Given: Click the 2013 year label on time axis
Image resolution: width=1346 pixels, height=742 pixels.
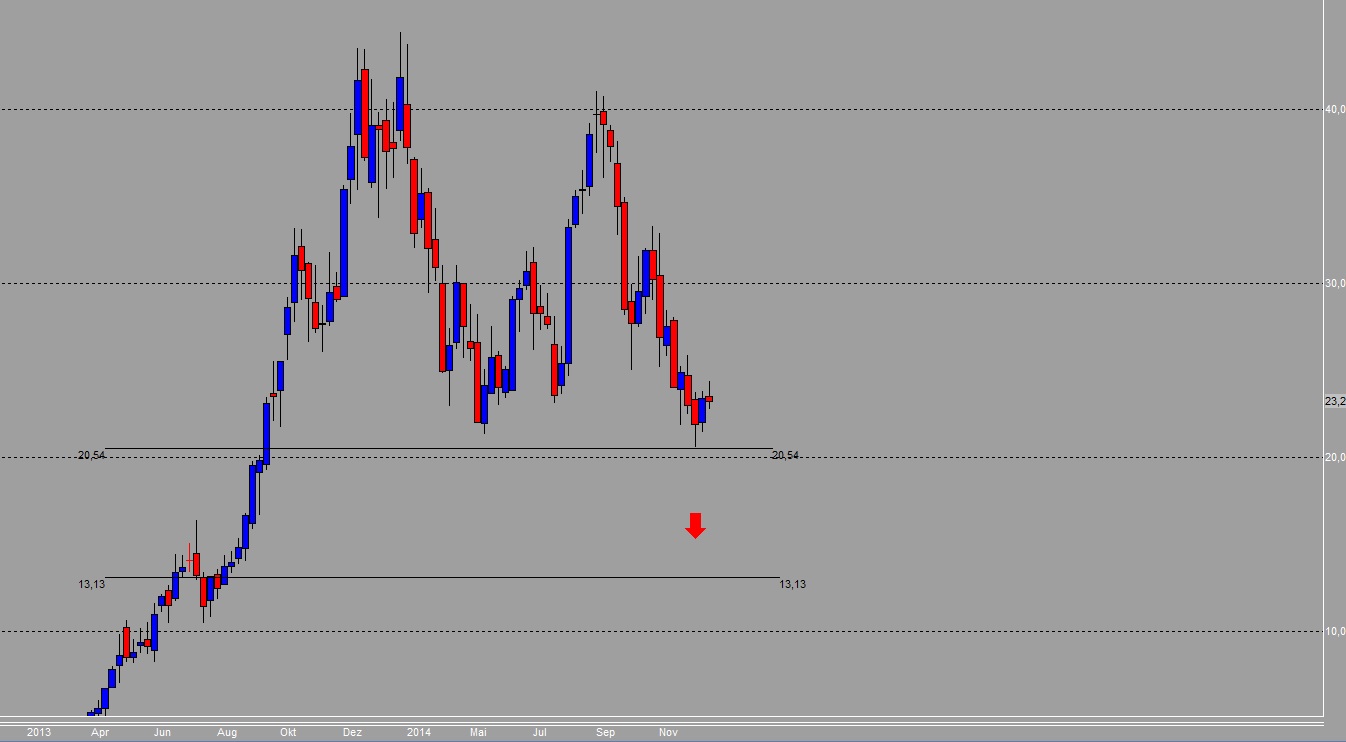Looking at the screenshot, I should tap(38, 732).
